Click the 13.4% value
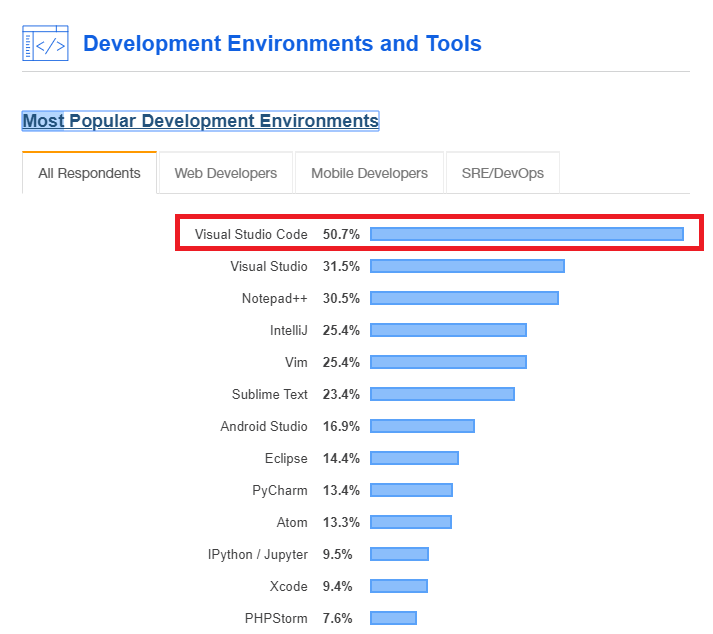713x634 pixels. click(x=341, y=491)
